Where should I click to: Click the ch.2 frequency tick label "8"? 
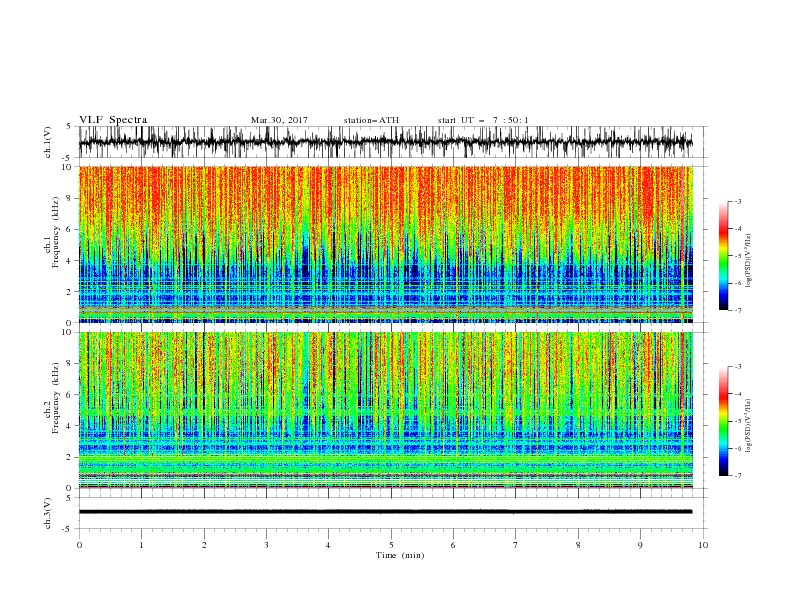(x=70, y=364)
